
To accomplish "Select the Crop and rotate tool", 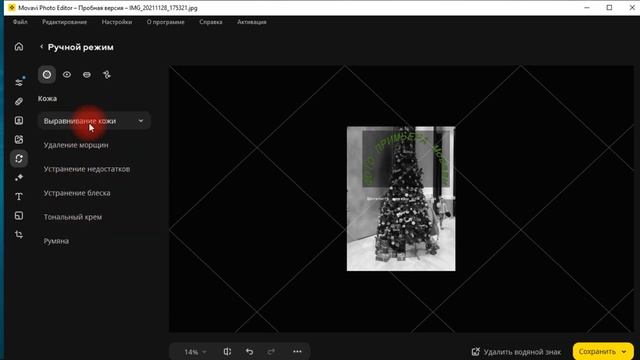I will [19, 235].
